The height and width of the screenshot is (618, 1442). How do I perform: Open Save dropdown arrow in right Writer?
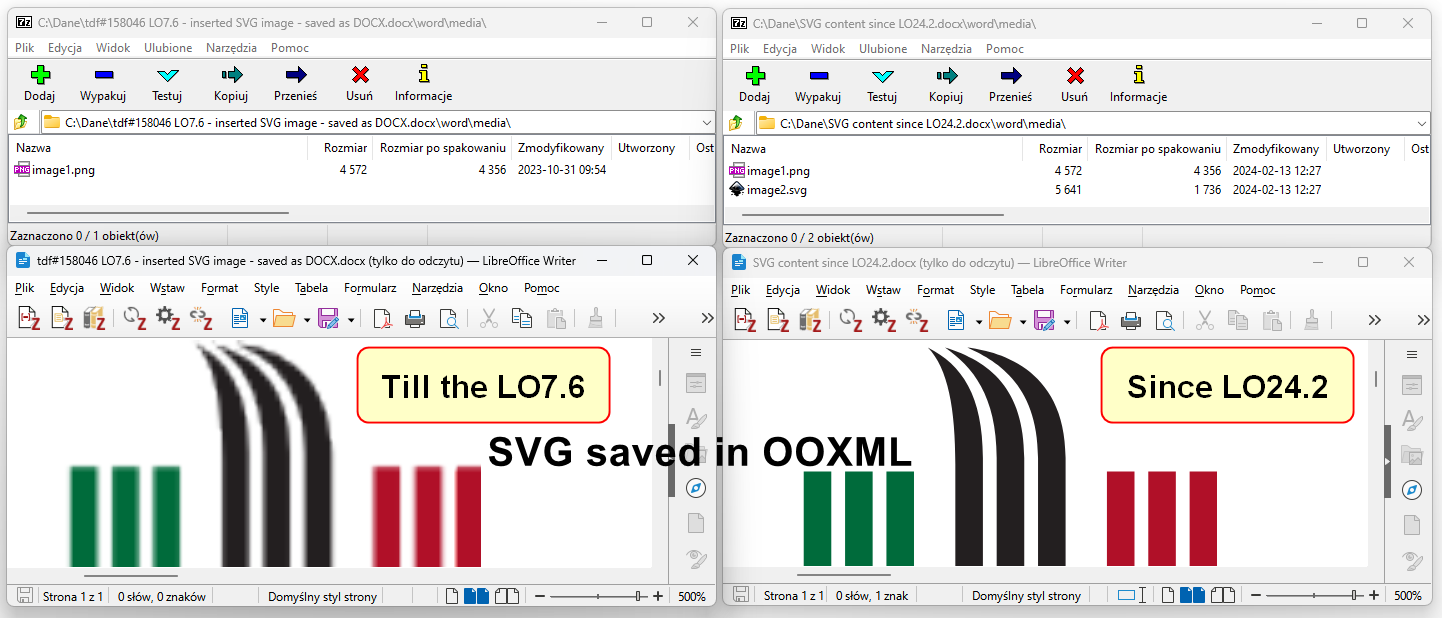click(x=1067, y=321)
